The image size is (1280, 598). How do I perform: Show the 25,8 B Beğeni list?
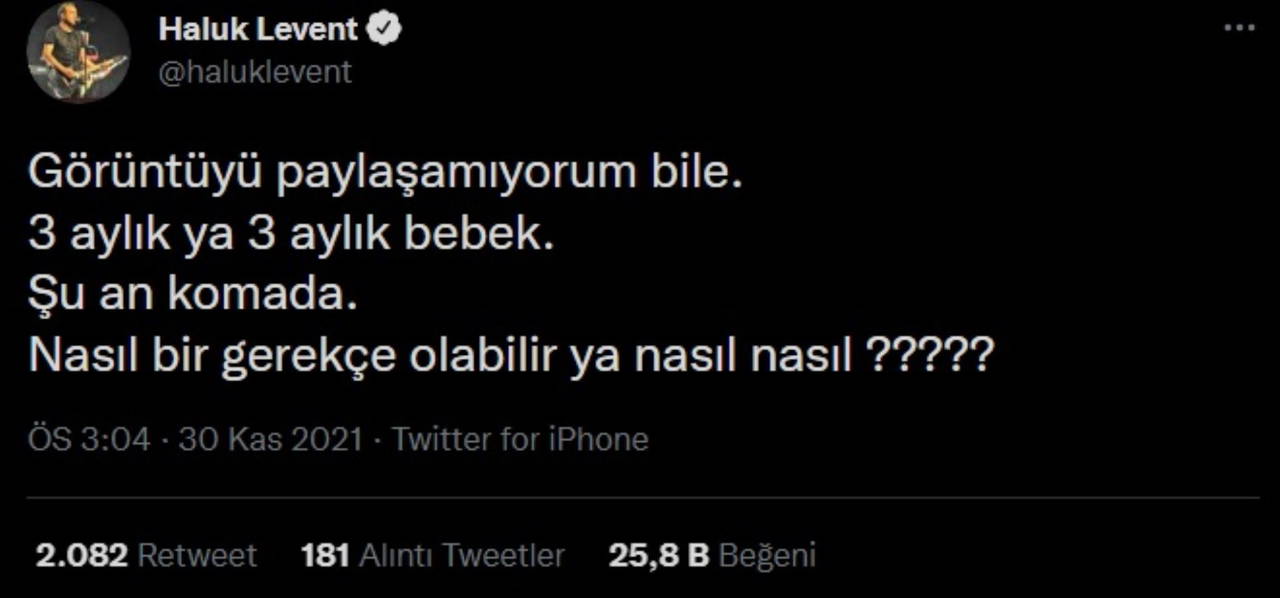[x=711, y=555]
